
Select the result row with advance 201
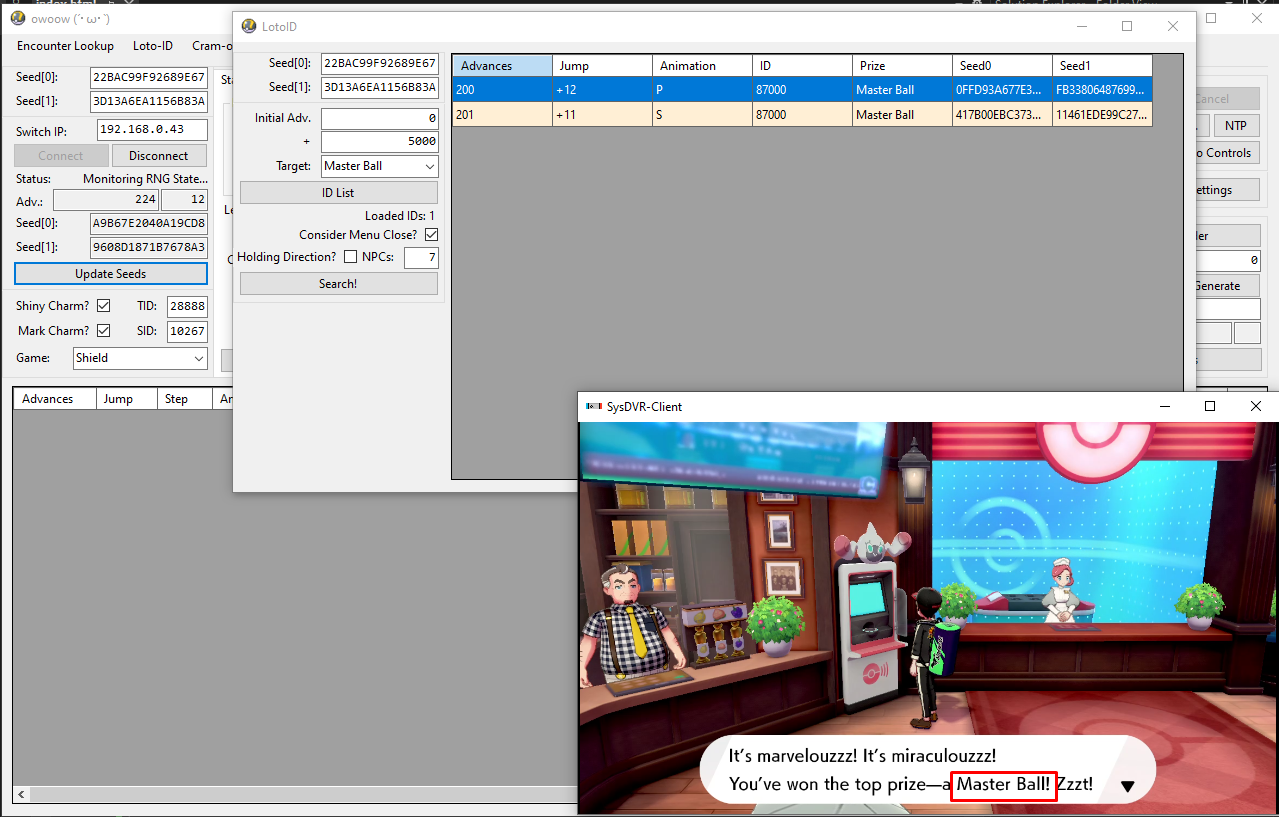802,115
